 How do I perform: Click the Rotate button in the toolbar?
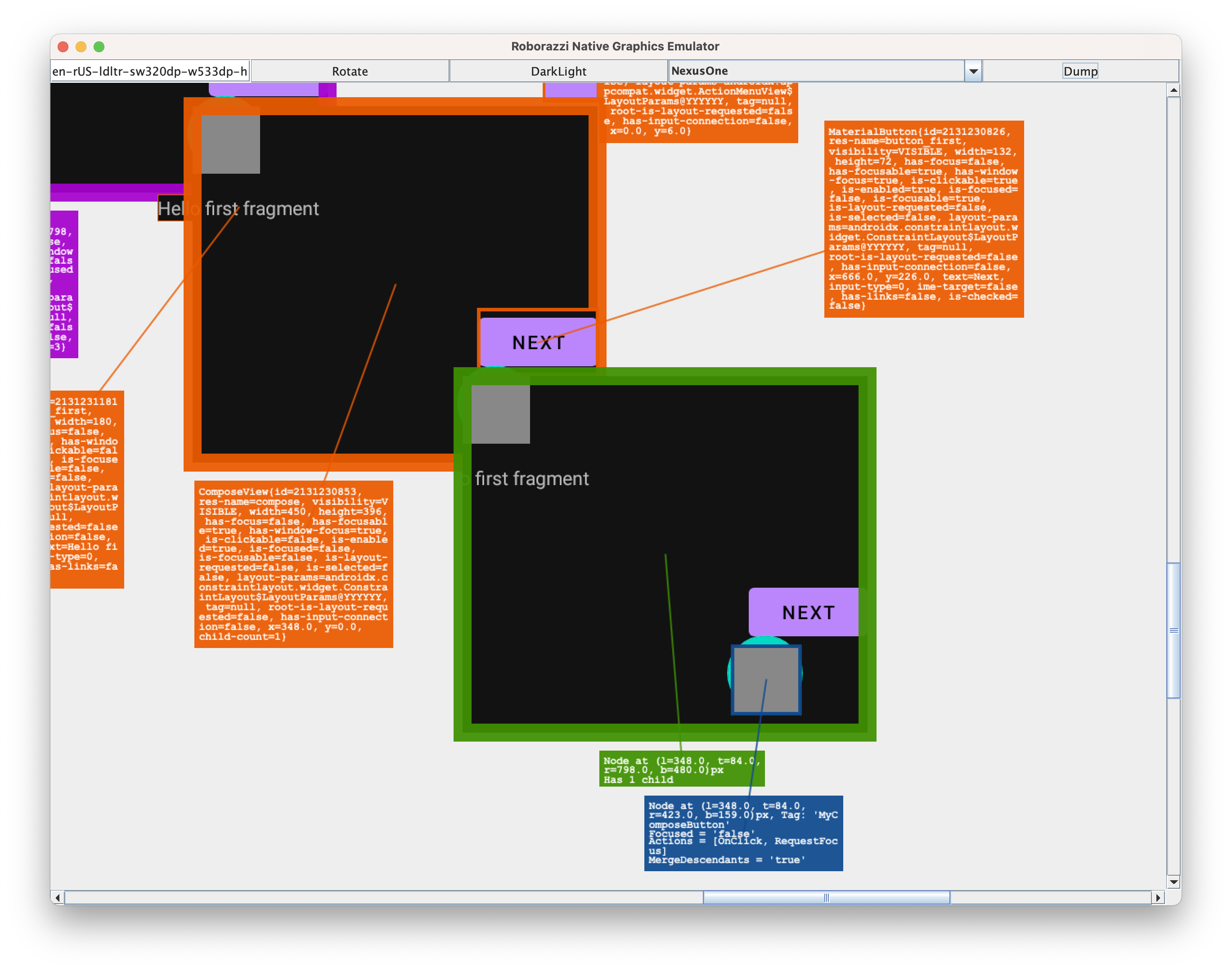pos(350,71)
